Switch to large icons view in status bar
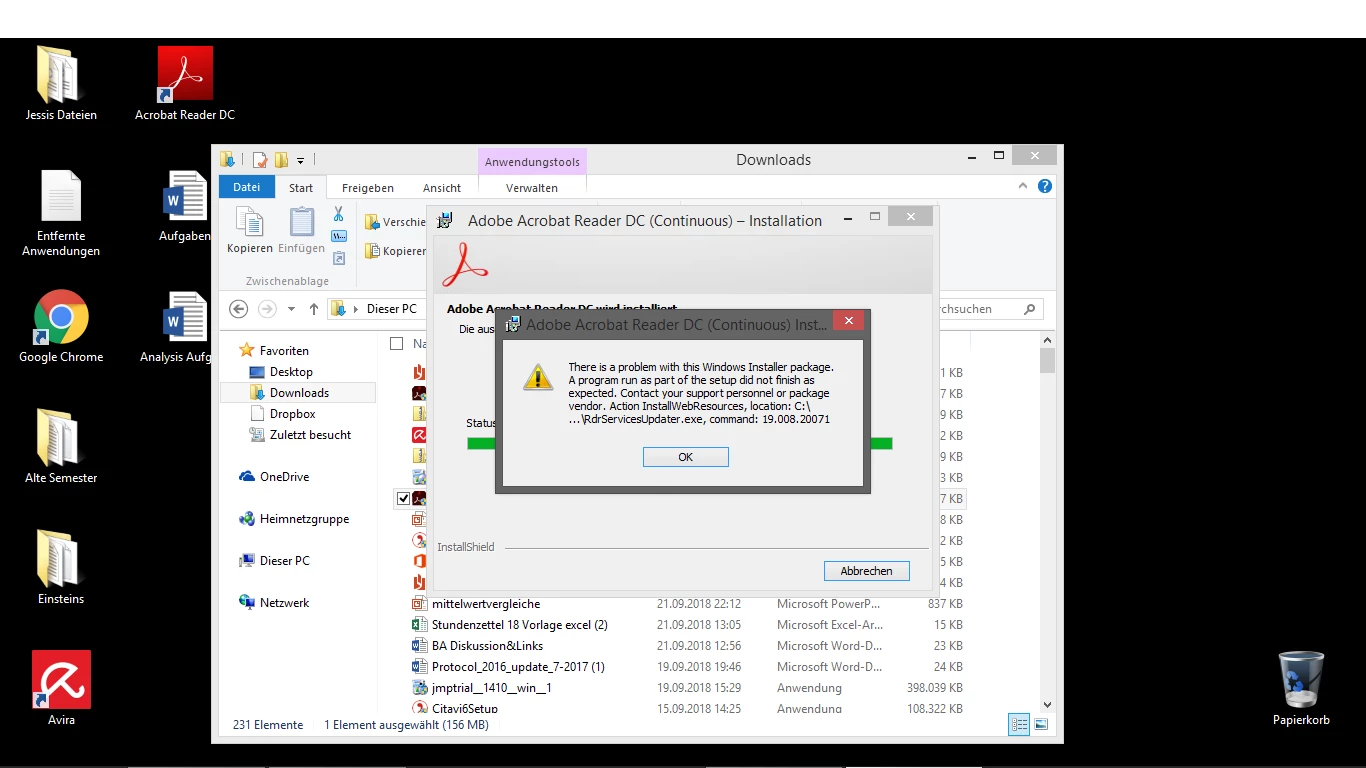Image resolution: width=1366 pixels, height=768 pixels. (1041, 724)
